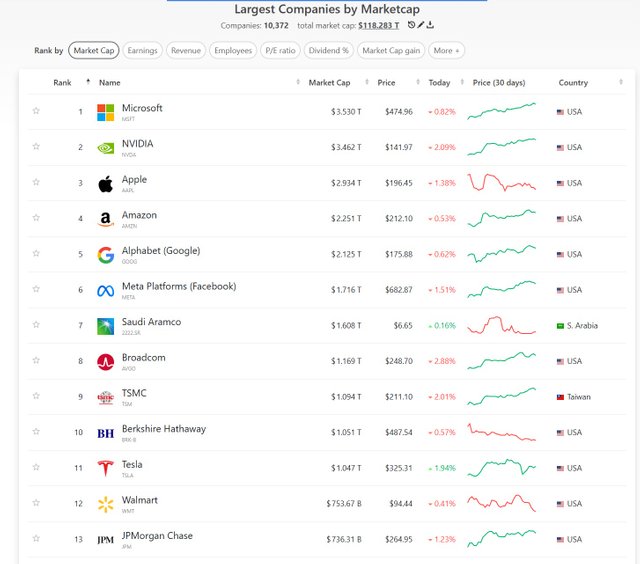Image resolution: width=640 pixels, height=564 pixels.
Task: Open Walmart's 30-day price chart
Action: click(502, 503)
